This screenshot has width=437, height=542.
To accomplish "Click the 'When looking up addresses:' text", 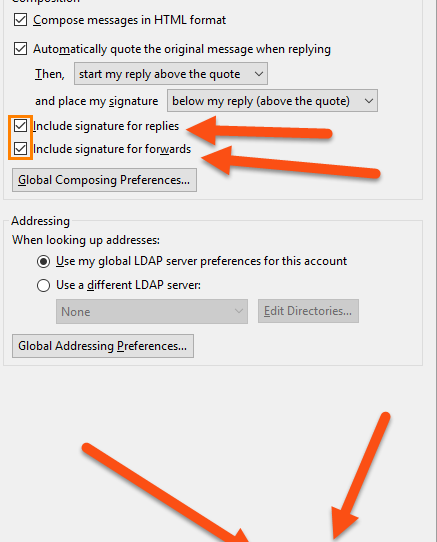I will [x=86, y=240].
